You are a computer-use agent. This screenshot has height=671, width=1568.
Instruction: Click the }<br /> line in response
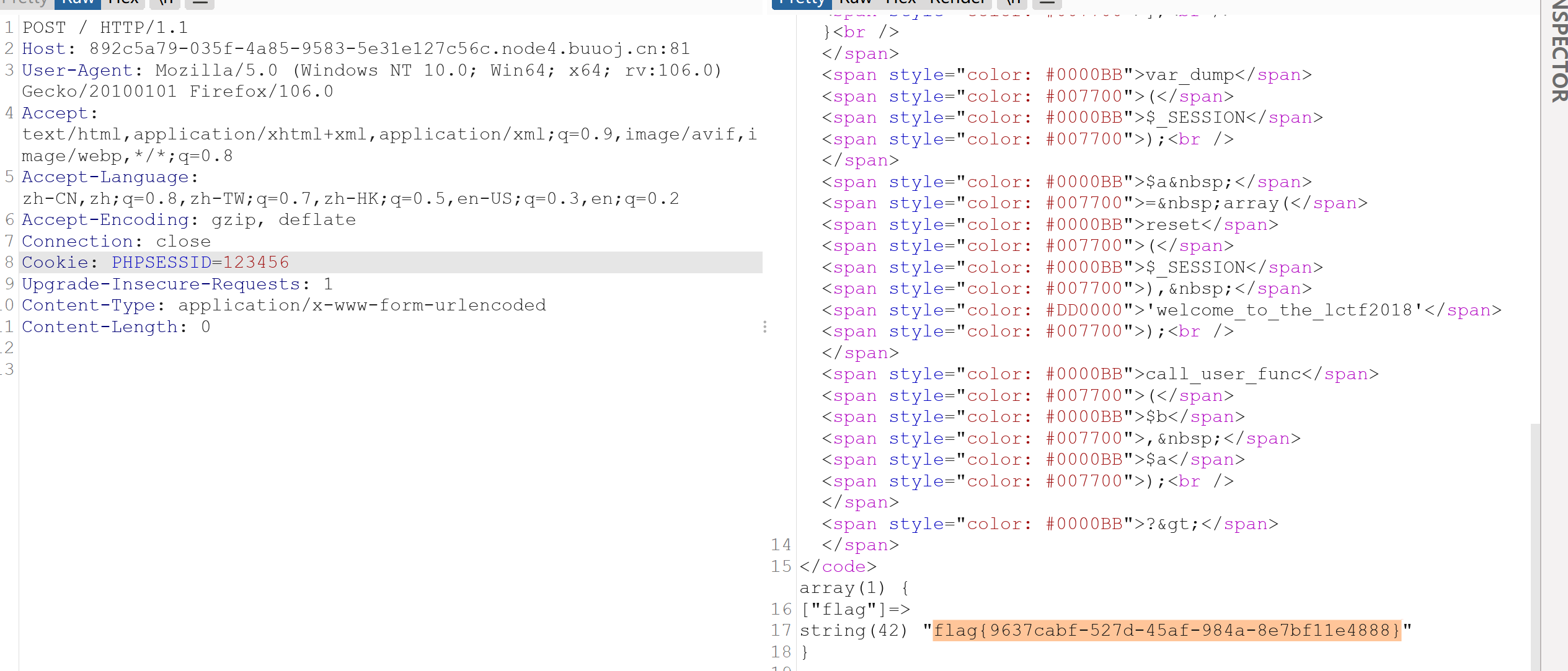[861, 32]
